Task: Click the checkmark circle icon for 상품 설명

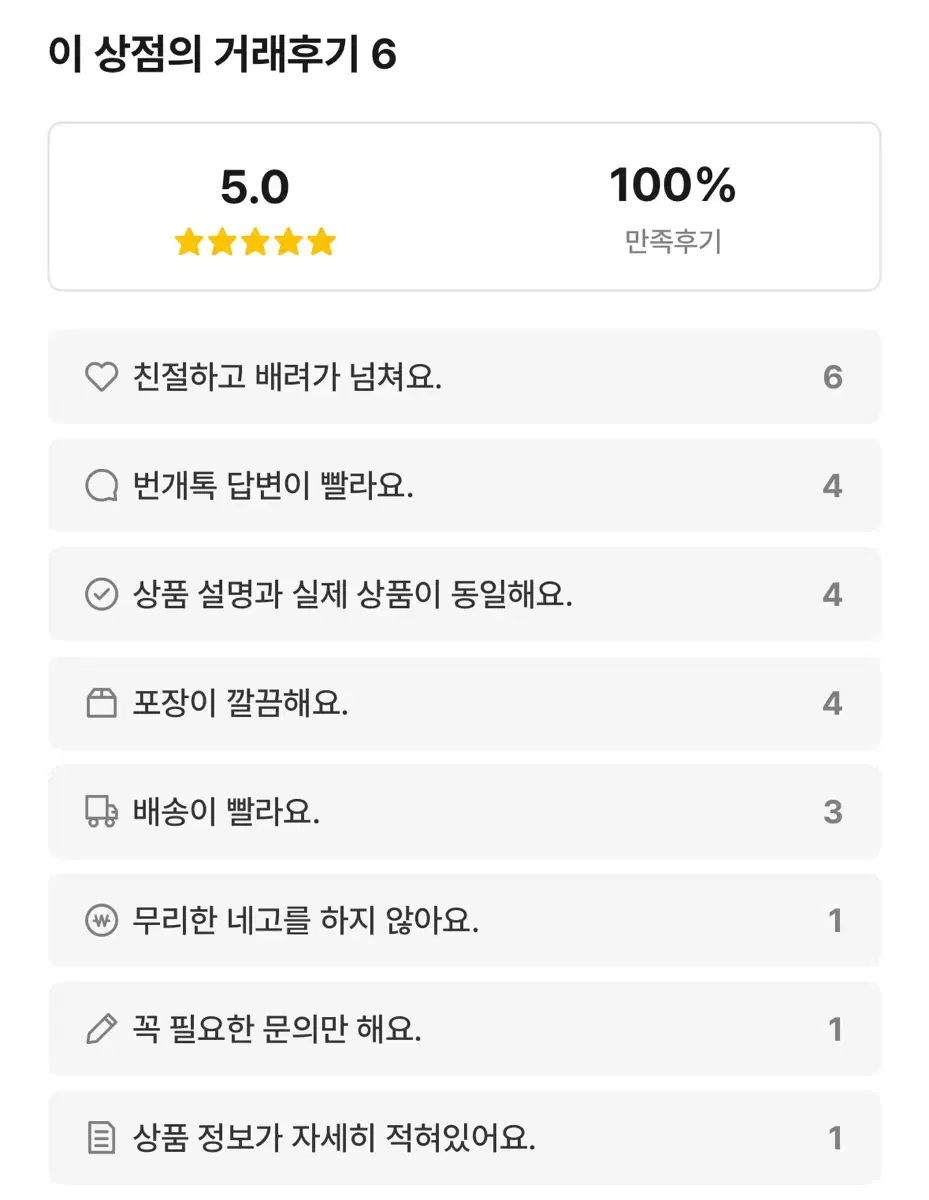Action: point(101,595)
